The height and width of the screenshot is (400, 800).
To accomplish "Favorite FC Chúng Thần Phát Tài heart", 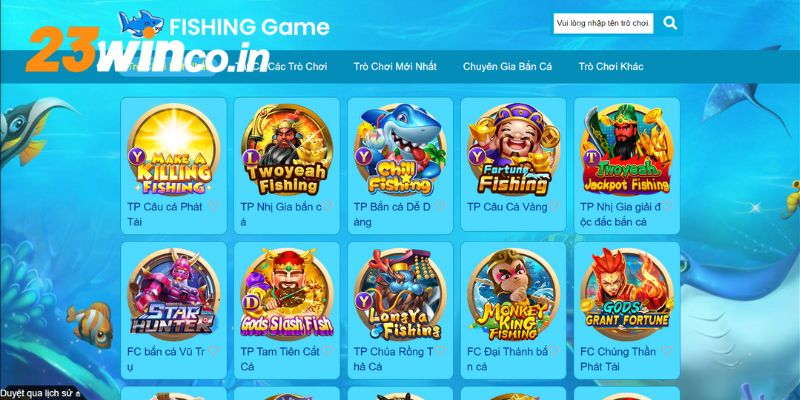I will pyautogui.click(x=667, y=351).
